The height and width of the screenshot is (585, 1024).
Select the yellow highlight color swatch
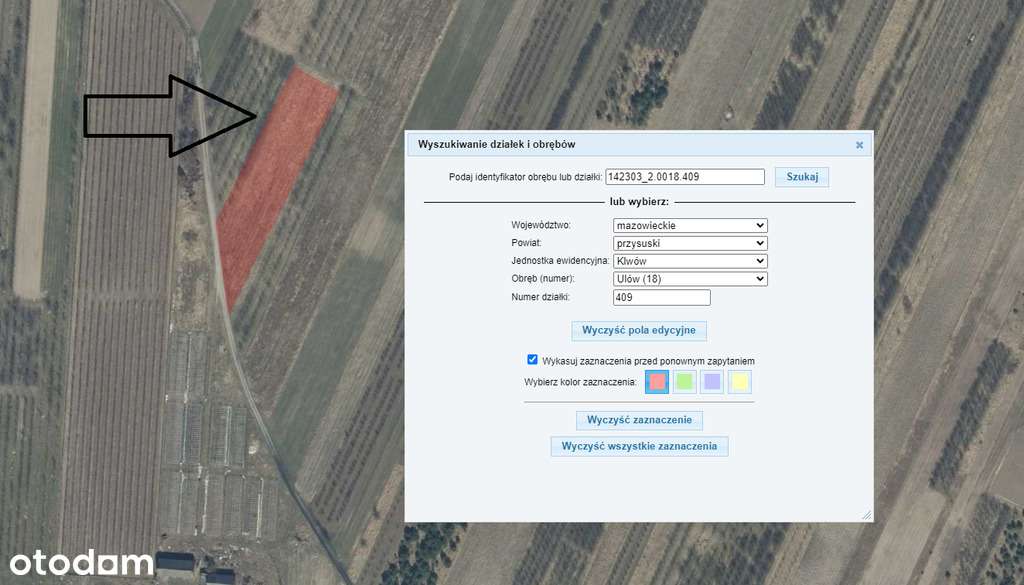[739, 382]
